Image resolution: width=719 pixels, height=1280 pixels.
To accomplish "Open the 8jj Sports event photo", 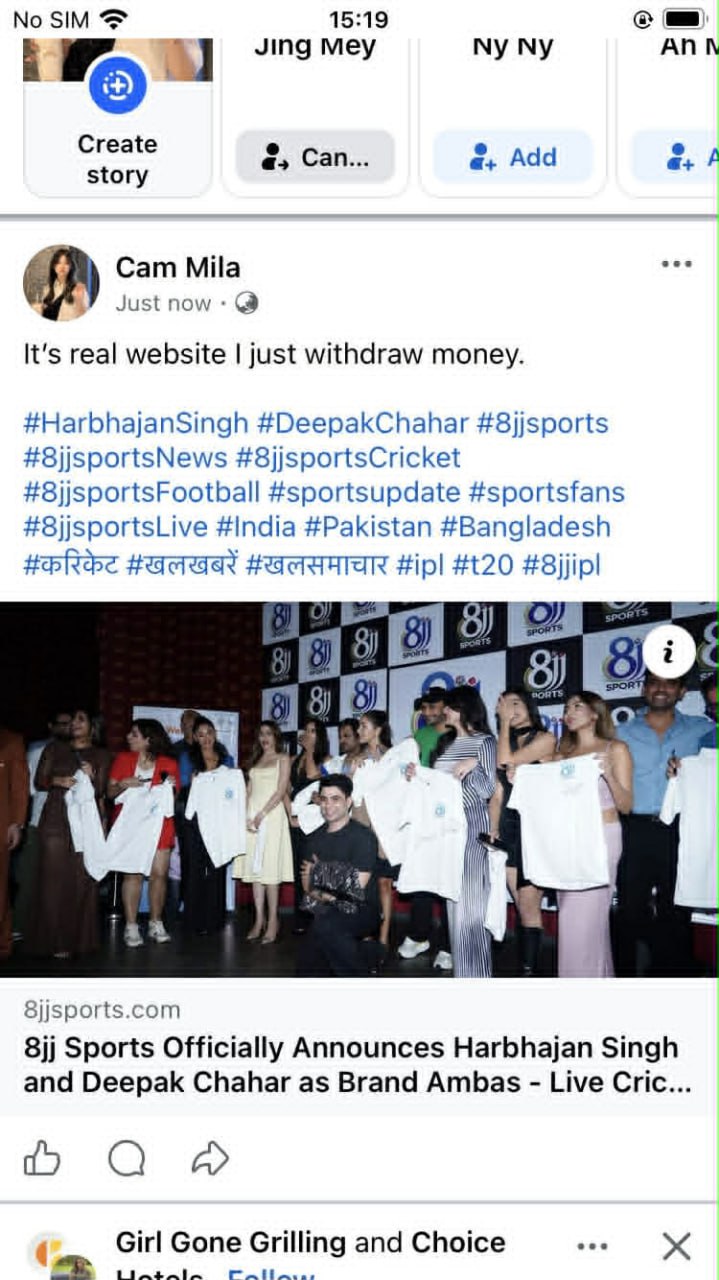I will click(359, 789).
